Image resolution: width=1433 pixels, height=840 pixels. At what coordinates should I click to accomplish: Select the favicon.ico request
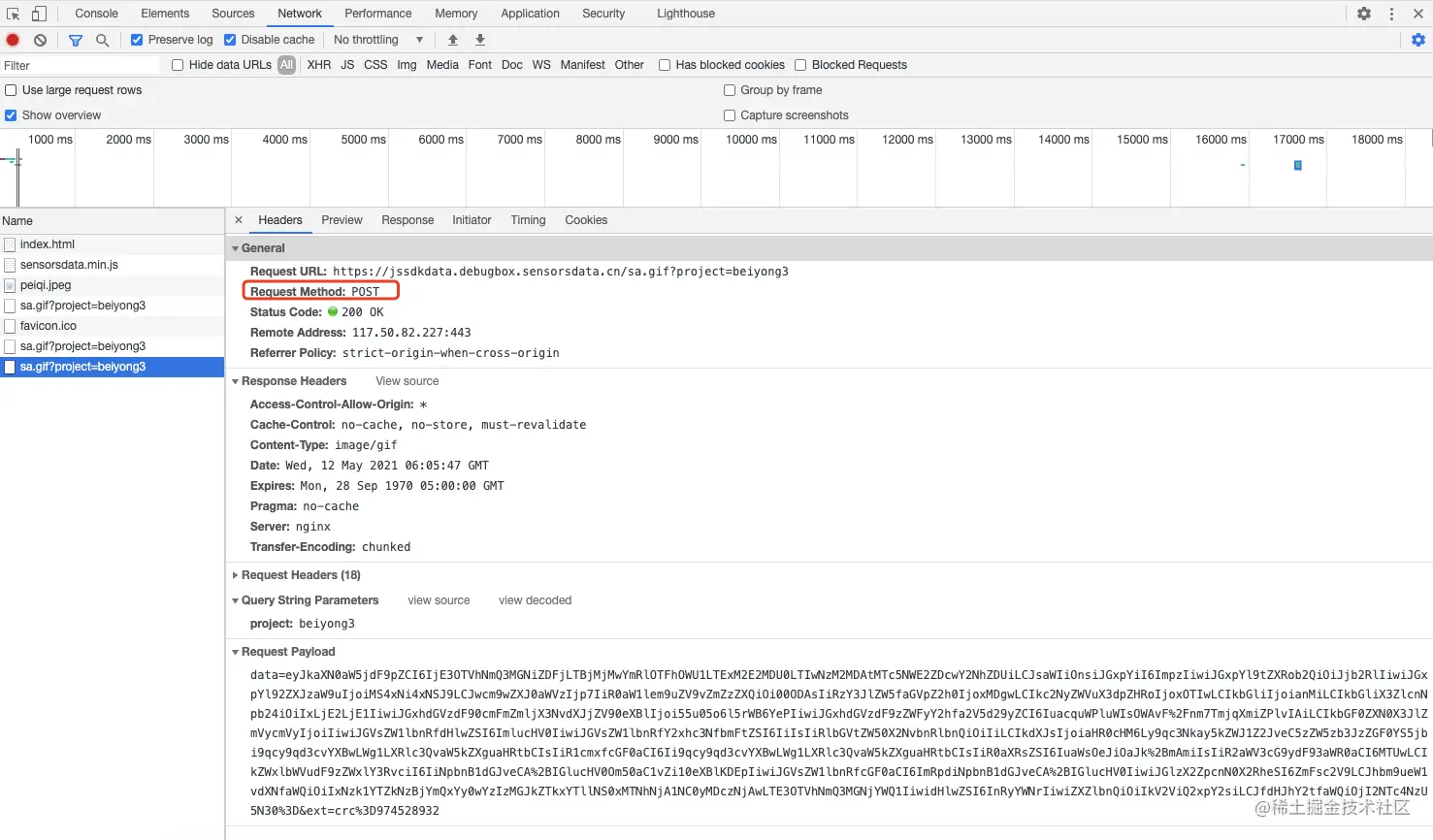[112, 326]
